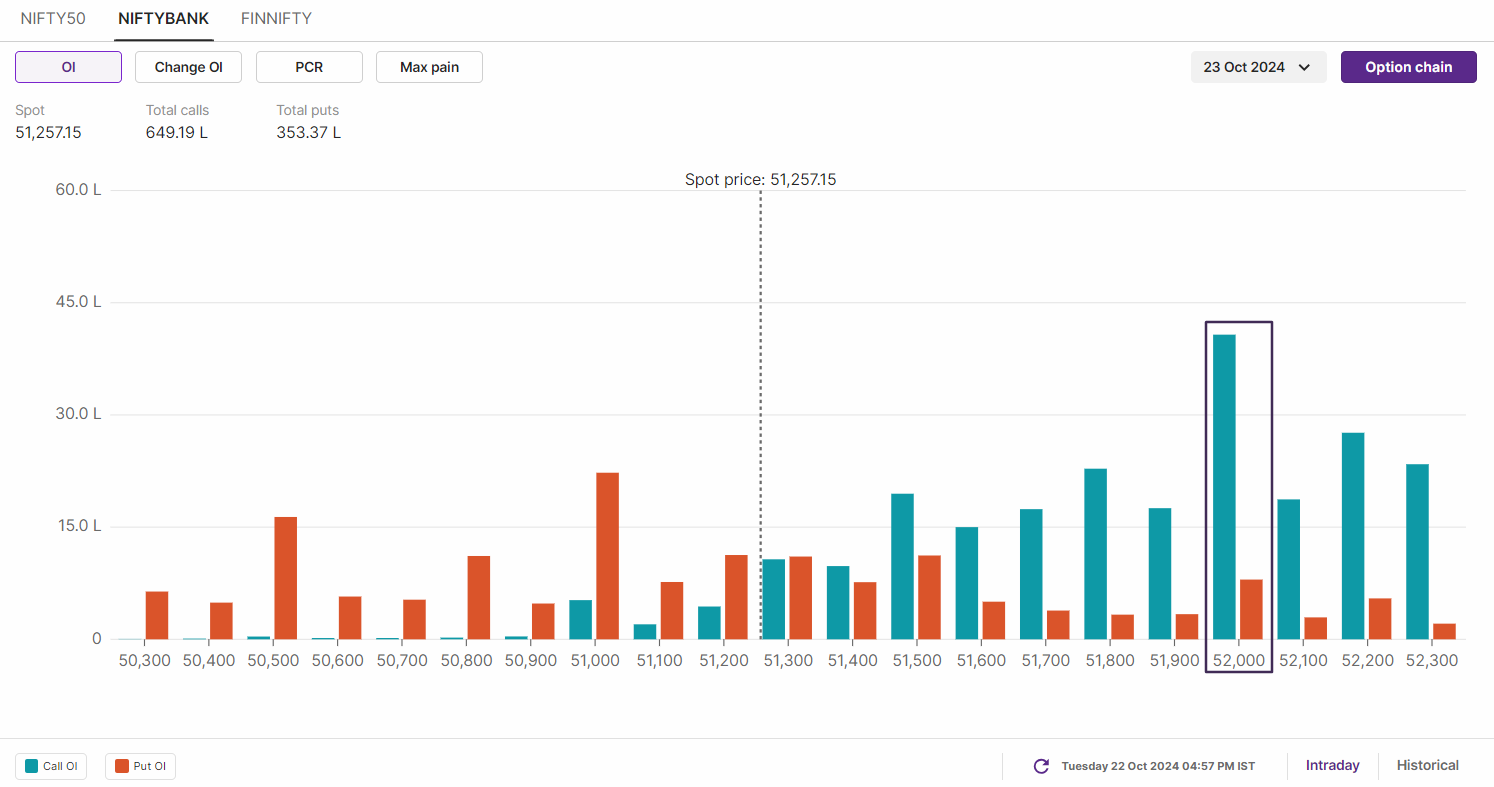Click the 50,300 strike axis label
Image resolution: width=1494 pixels, height=787 pixels.
point(144,661)
